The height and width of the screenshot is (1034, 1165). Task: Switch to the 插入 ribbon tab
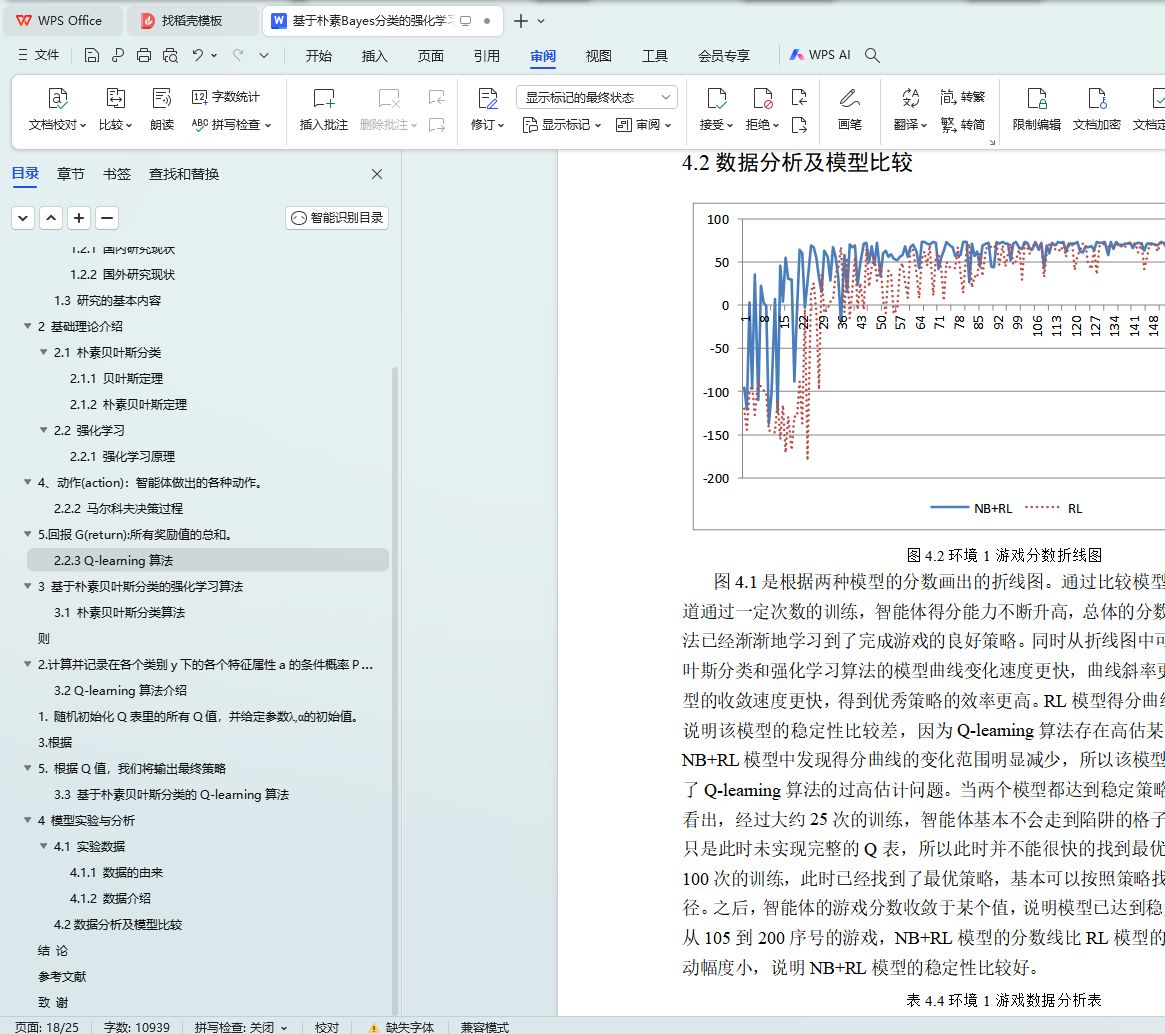pyautogui.click(x=374, y=56)
